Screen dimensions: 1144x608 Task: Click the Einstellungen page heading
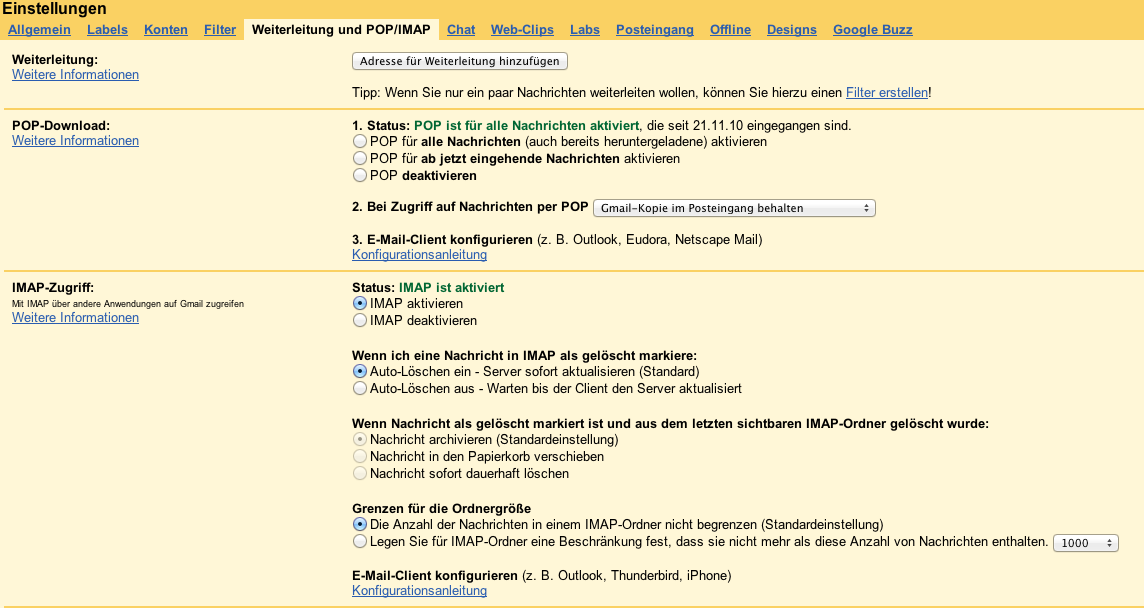tap(55, 9)
